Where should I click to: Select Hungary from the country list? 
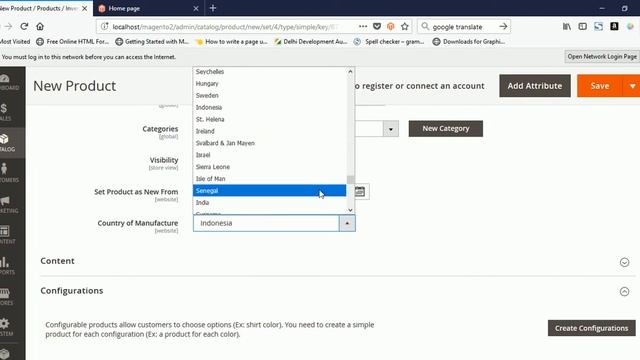(269, 83)
